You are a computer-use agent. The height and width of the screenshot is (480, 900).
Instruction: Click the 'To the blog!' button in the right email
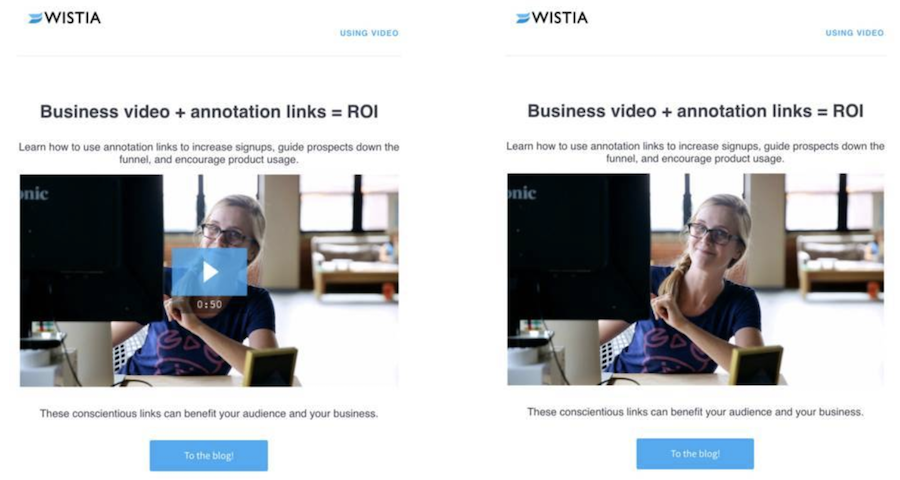coord(695,454)
